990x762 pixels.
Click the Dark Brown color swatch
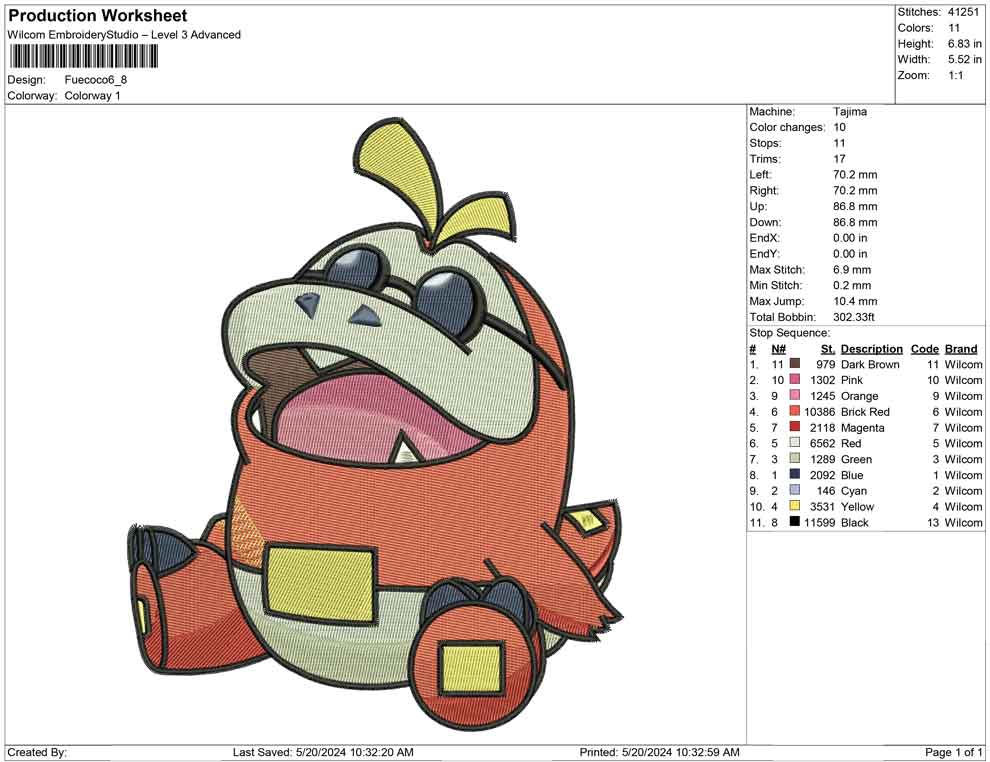point(795,364)
